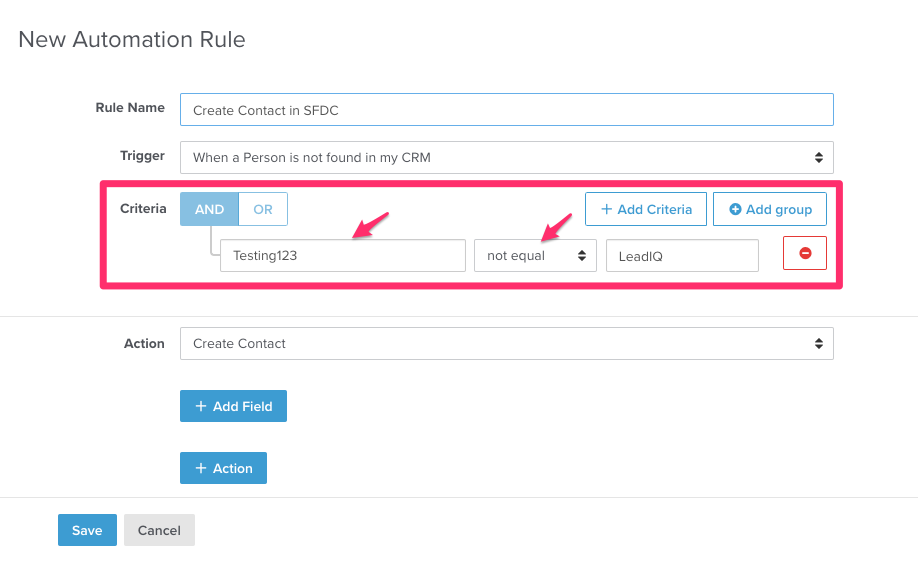Select the AND criteria operator
Viewport: 918px width, 570px height.
[x=209, y=210]
